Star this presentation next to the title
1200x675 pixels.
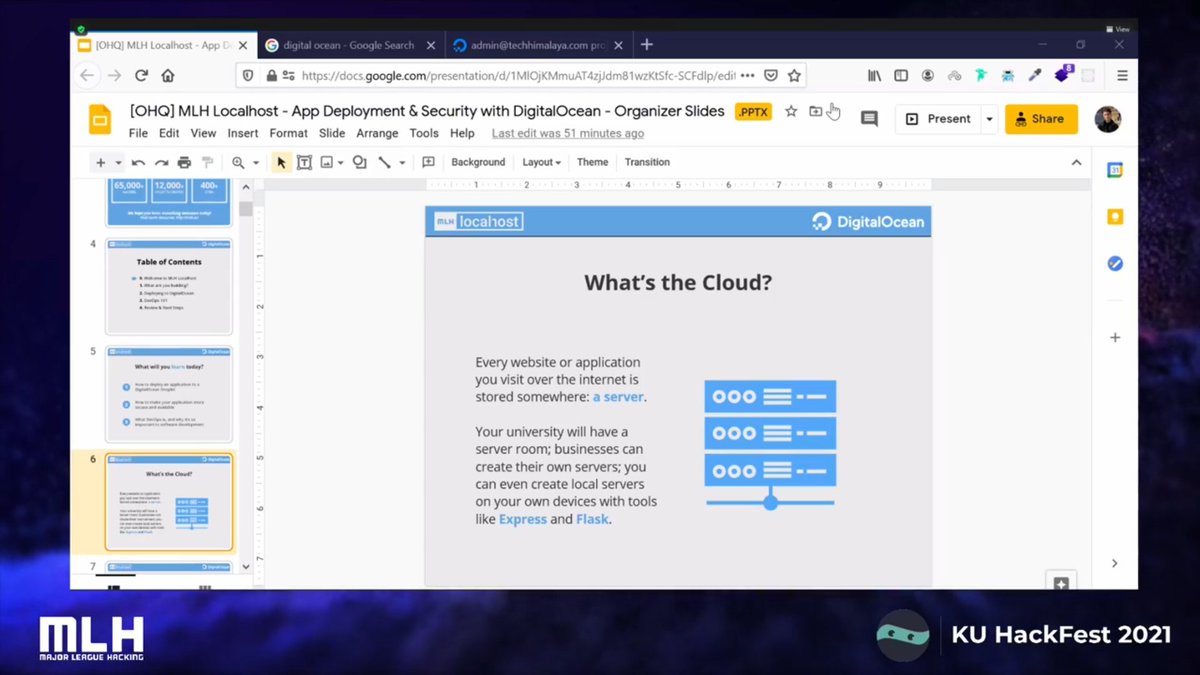tap(791, 111)
